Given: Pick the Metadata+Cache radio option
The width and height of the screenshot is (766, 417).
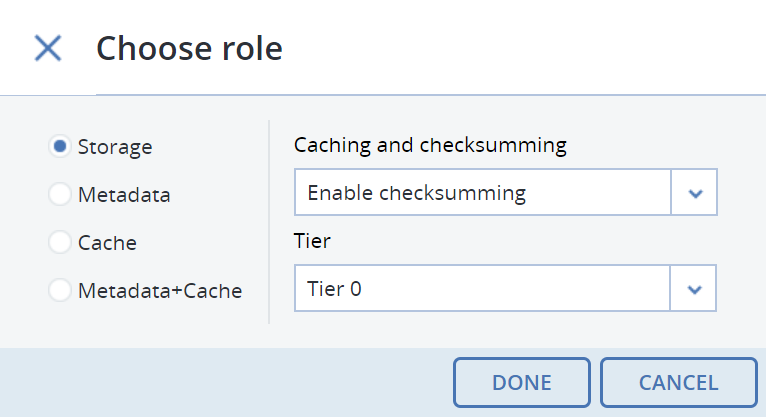Looking at the screenshot, I should [60, 291].
